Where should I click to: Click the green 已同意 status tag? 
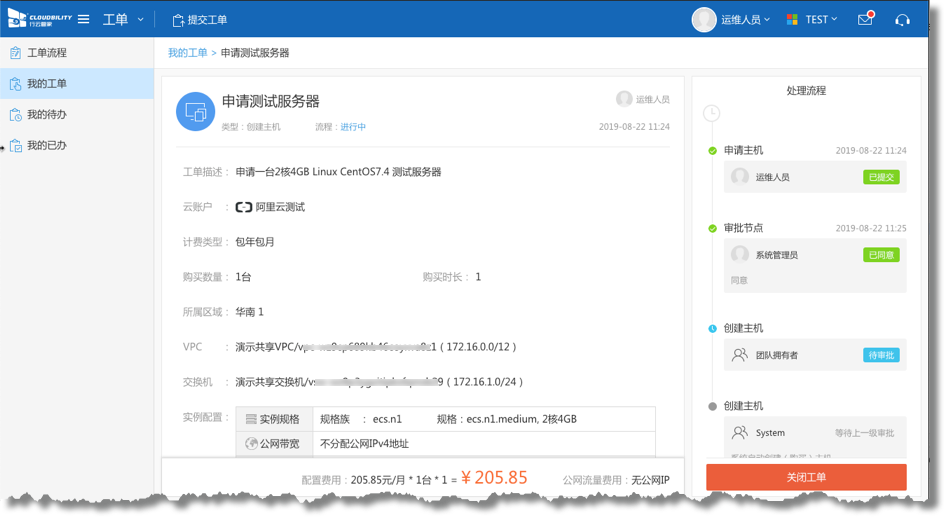(x=881, y=255)
